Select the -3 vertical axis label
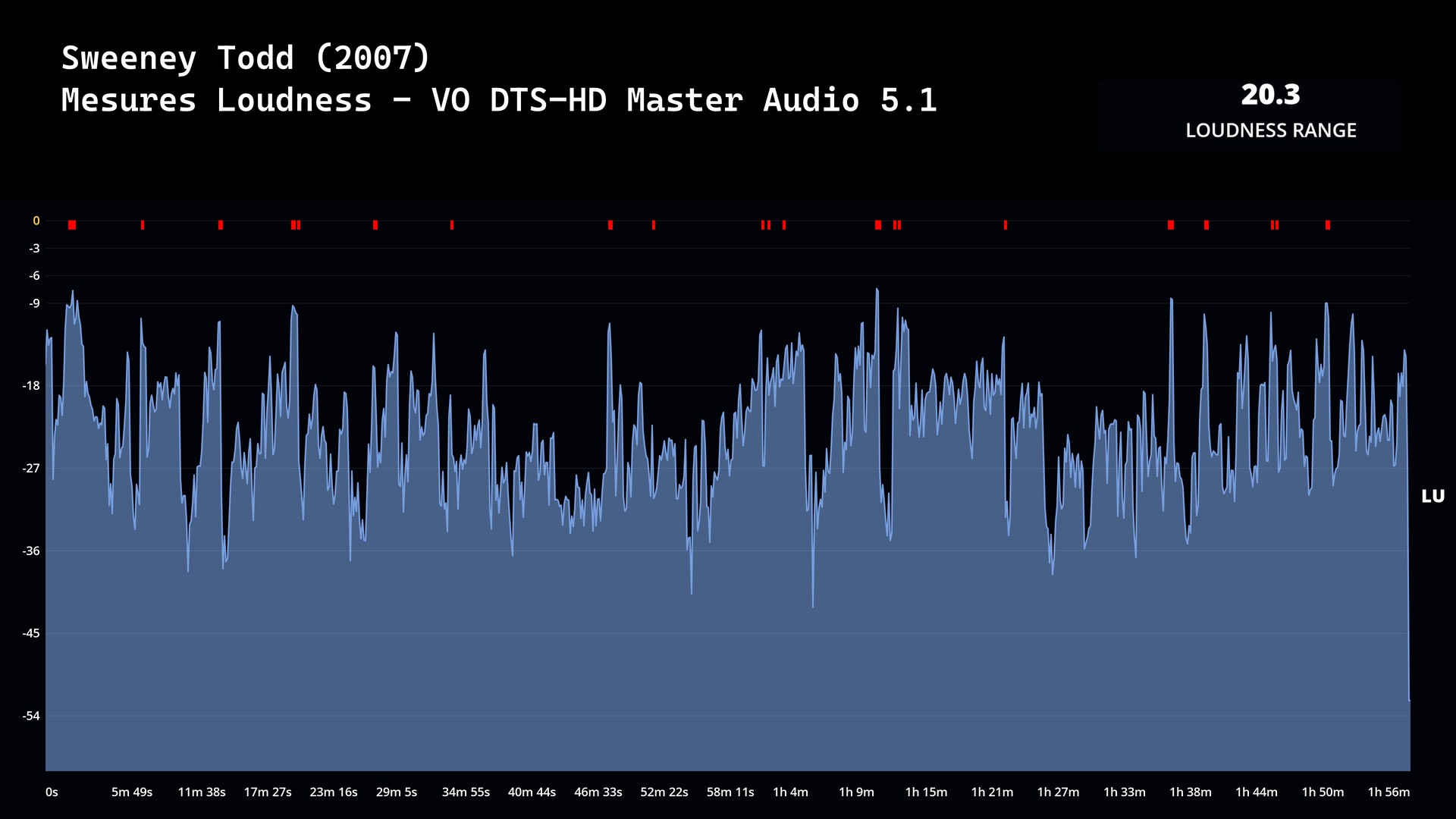 (x=34, y=248)
